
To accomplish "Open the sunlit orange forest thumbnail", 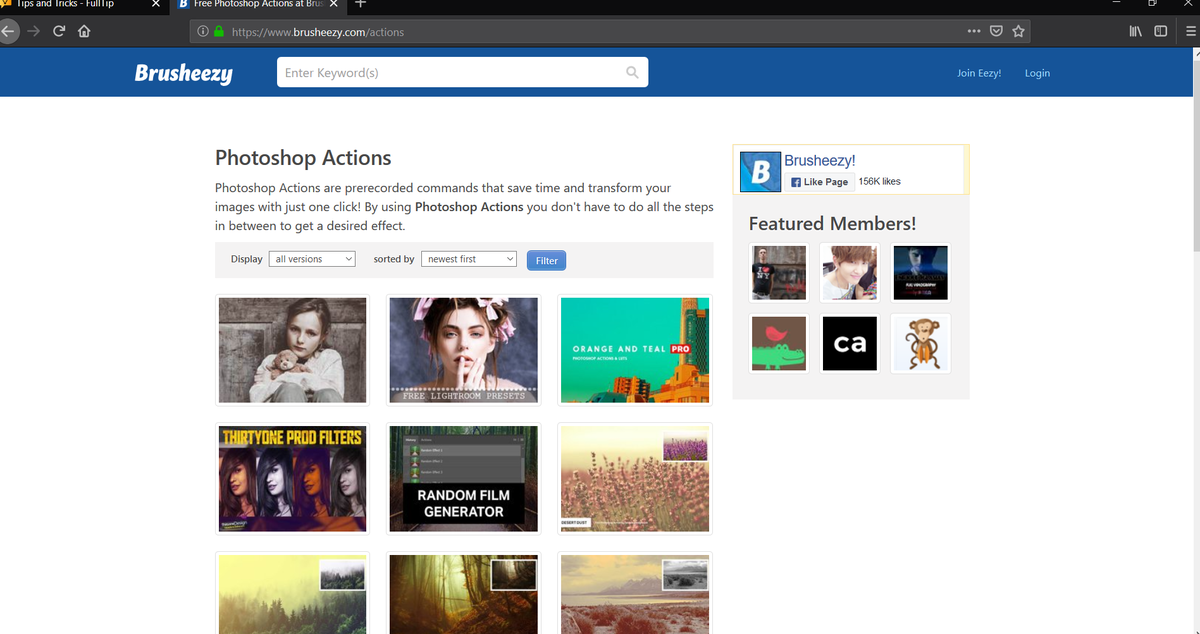I will 463,593.
